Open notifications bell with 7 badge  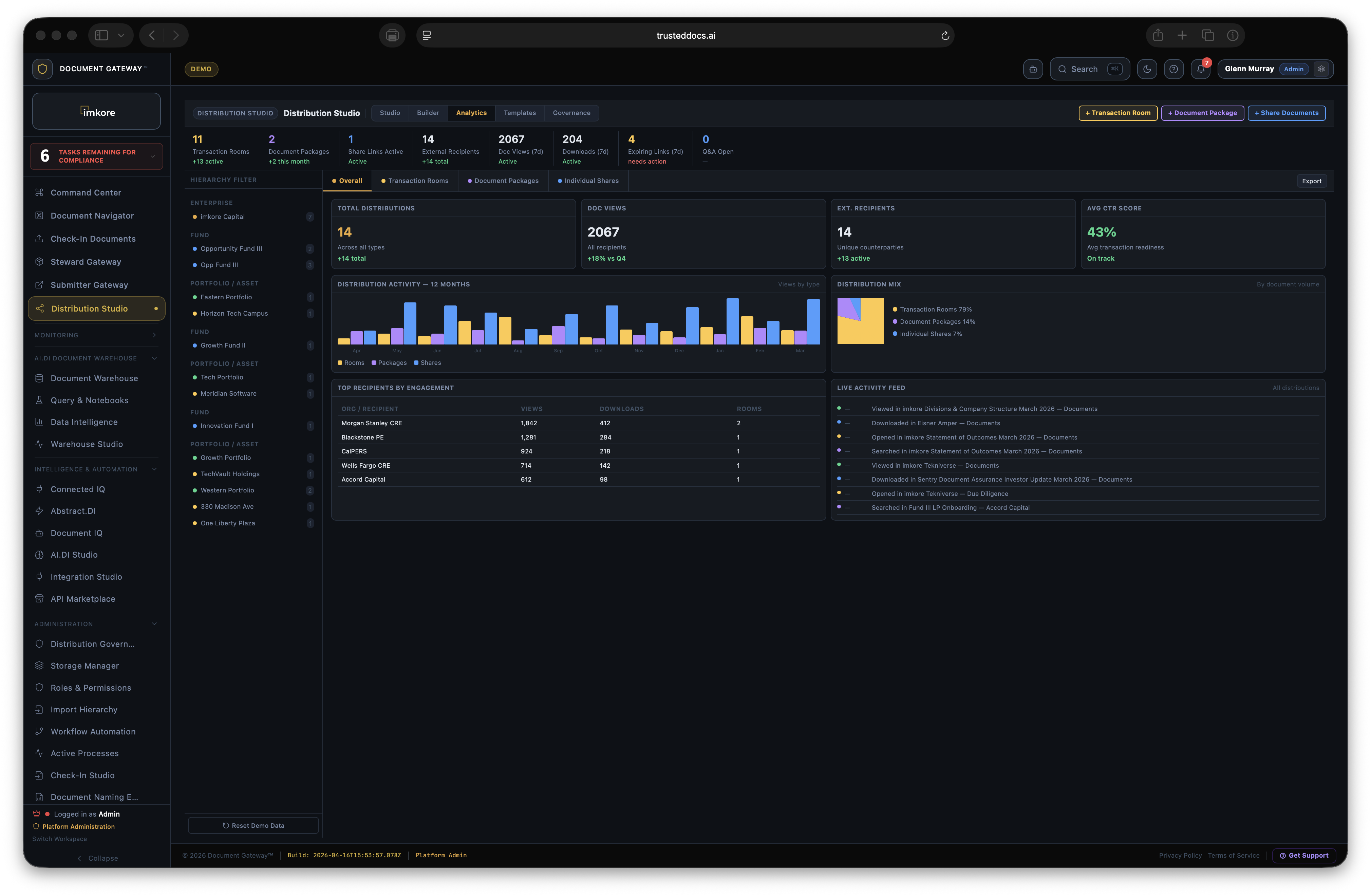pos(1201,69)
